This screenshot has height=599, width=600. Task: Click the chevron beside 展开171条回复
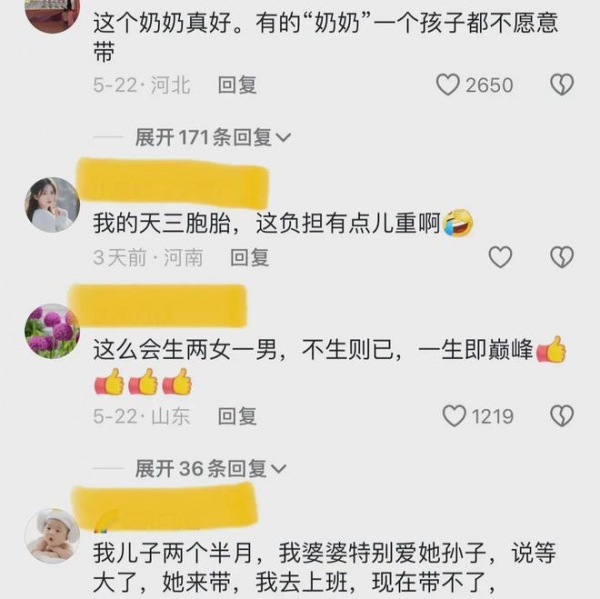point(283,137)
